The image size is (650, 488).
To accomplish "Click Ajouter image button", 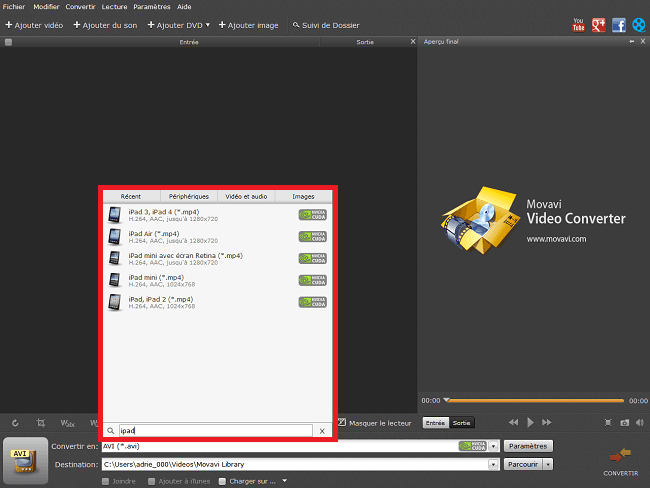I will pyautogui.click(x=249, y=25).
